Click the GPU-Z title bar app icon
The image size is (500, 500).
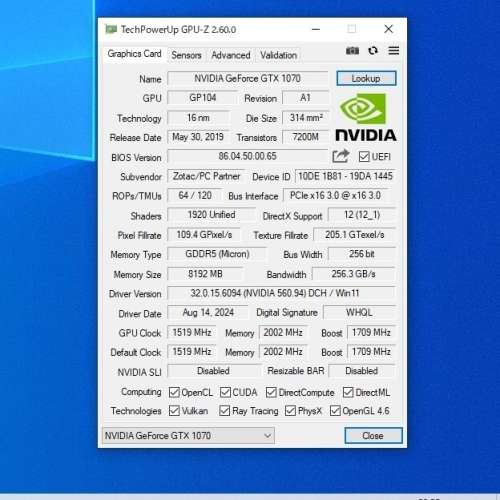tap(111, 29)
